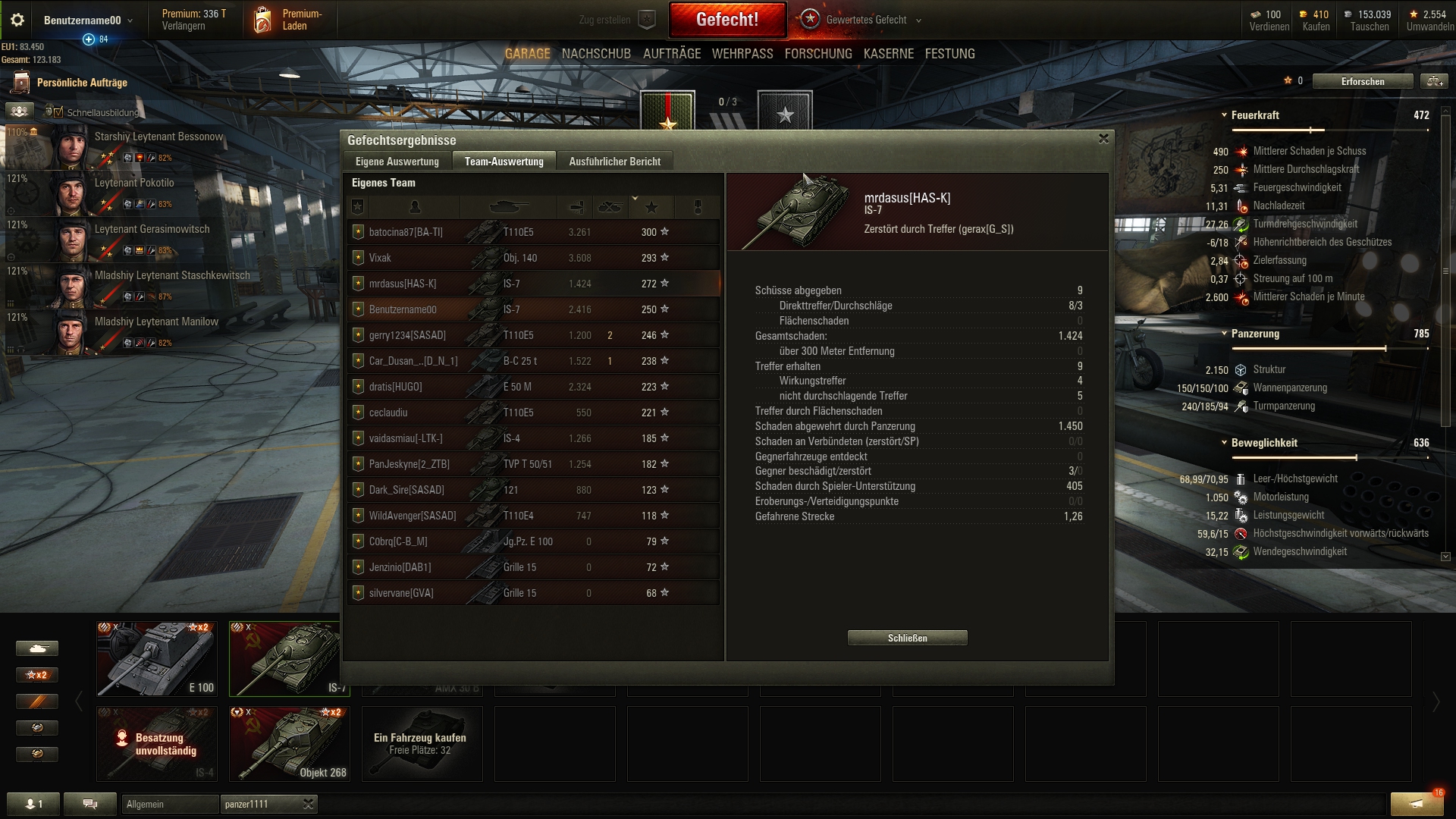Open the notification center envelope icon
This screenshot has height=819, width=1456.
coord(1416,803)
